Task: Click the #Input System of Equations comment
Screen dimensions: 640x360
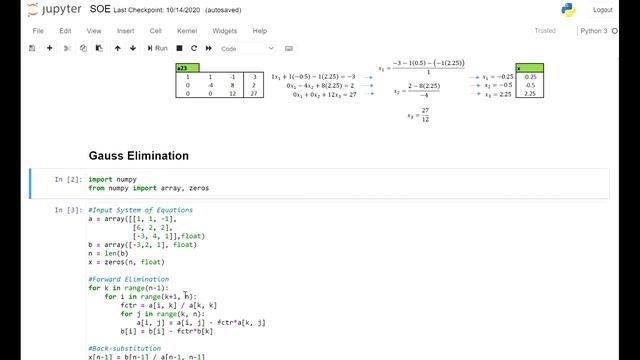Action: point(140,210)
